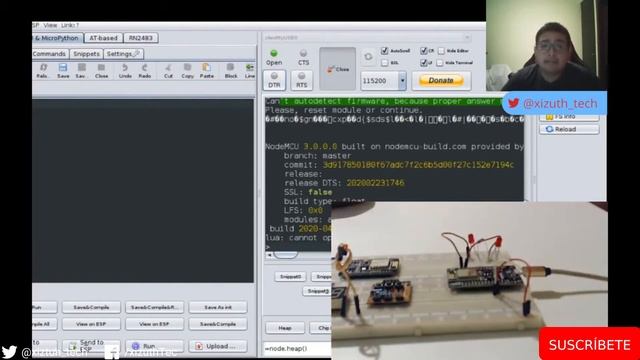
Task: Click the release DTS value 202002231746
Action: (375, 183)
